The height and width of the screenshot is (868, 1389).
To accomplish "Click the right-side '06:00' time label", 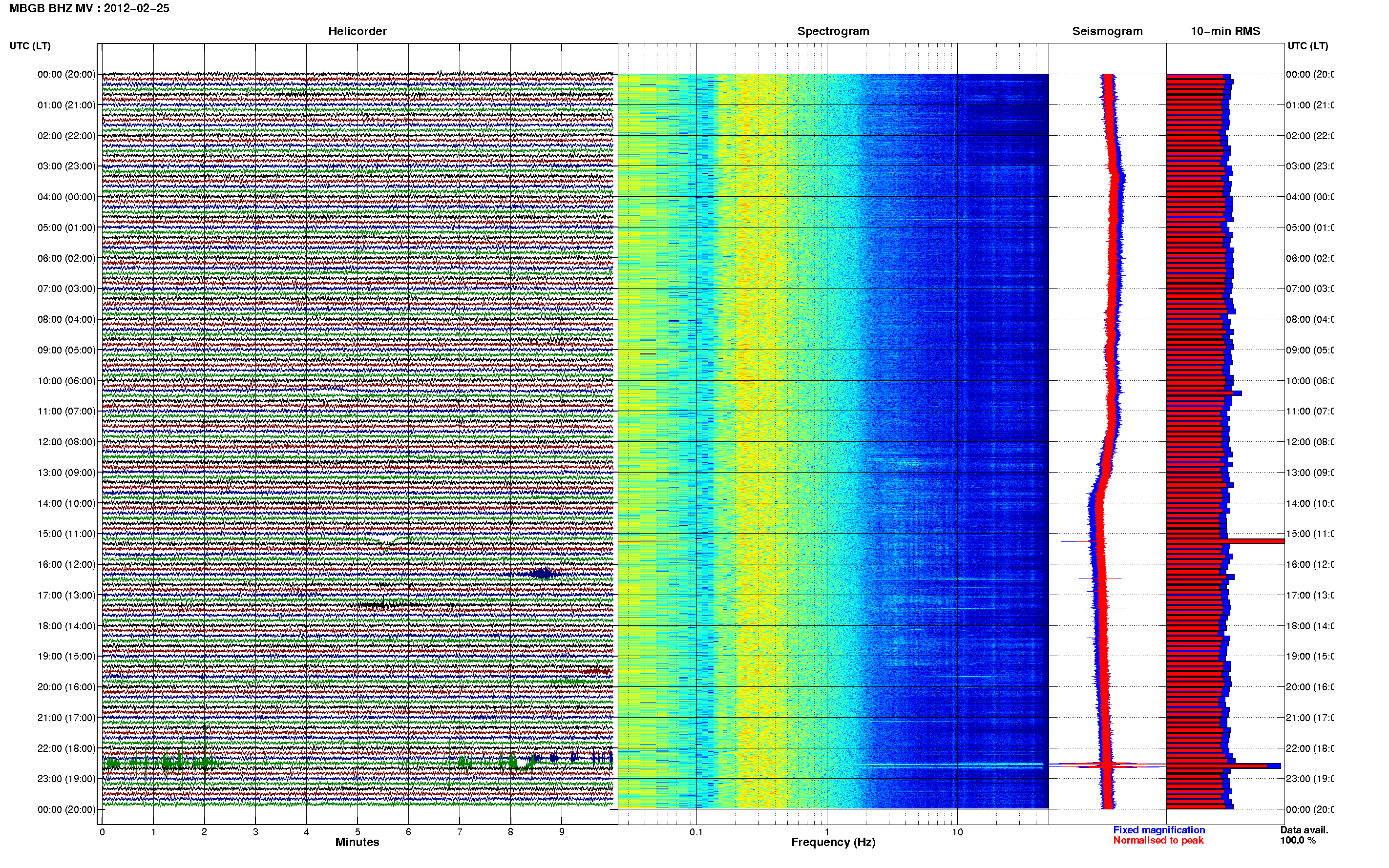I will point(1309,258).
